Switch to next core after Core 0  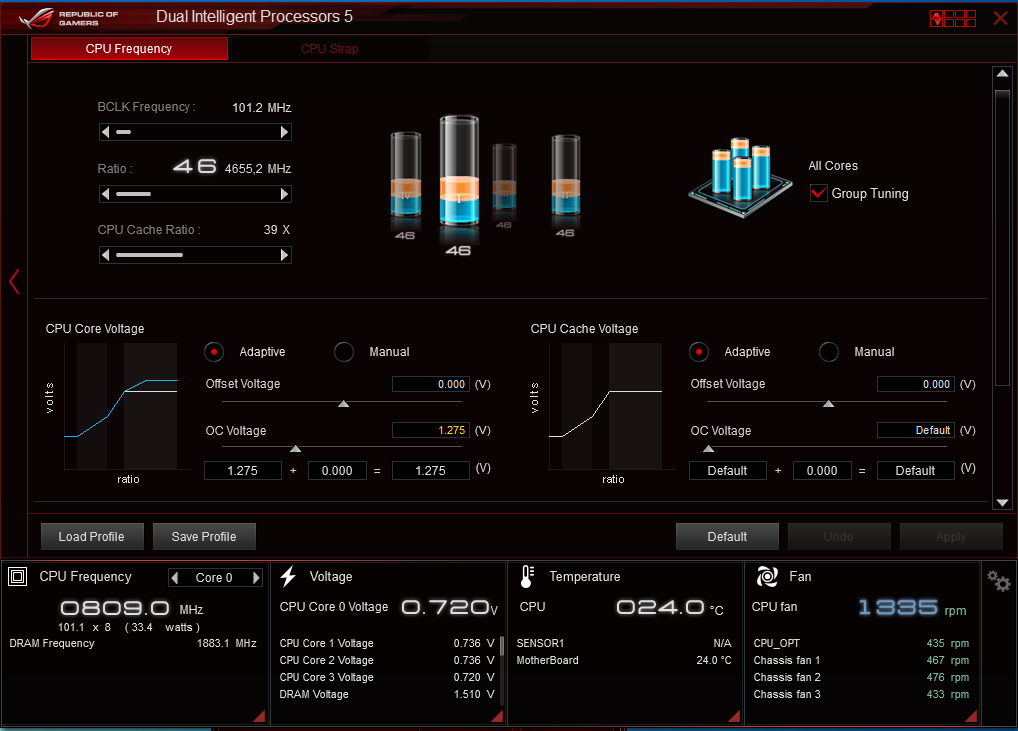[256, 577]
